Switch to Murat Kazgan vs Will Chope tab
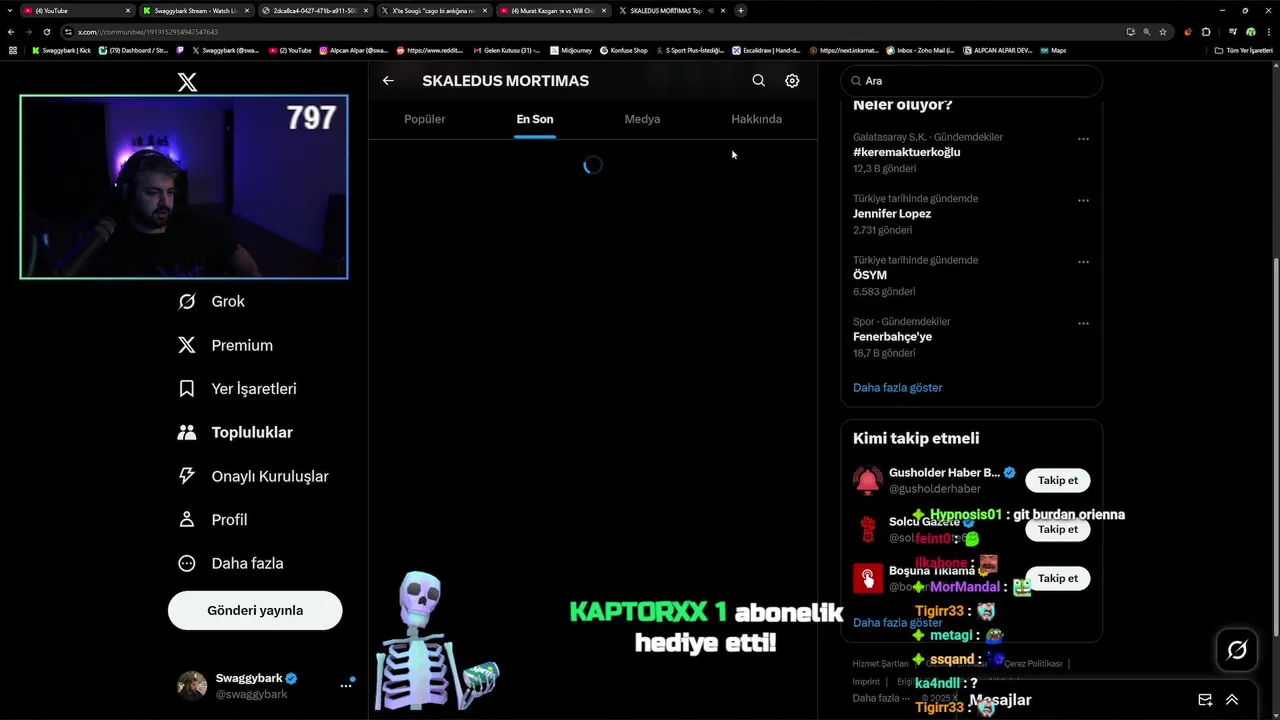This screenshot has width=1280, height=720. point(552,10)
